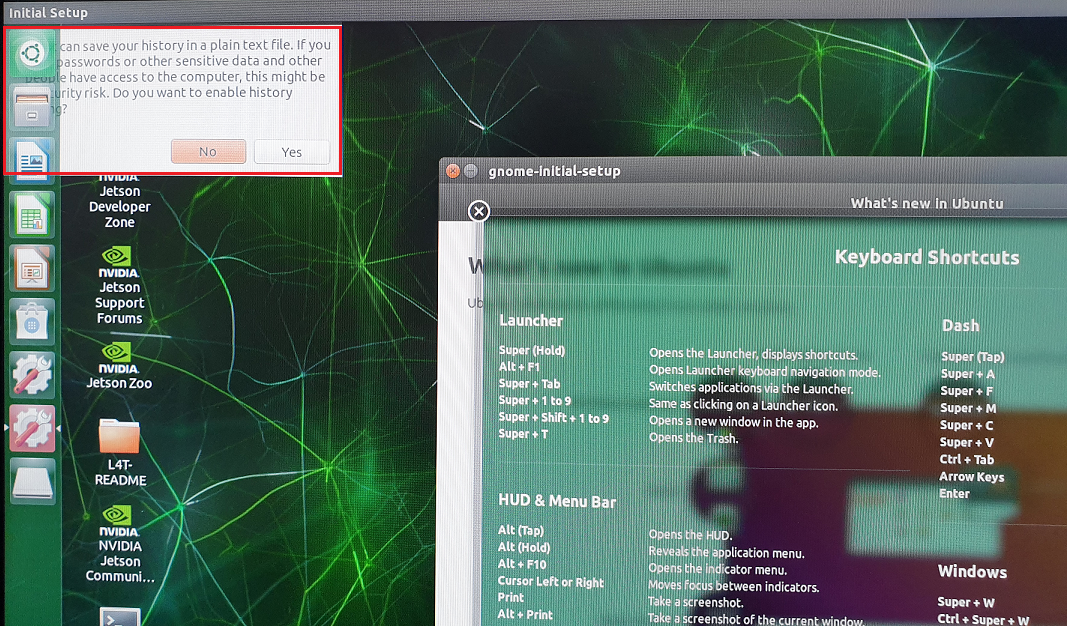Click the 'Super + 1 to 9' shortcut entry
The image size is (1067, 626).
pyautogui.click(x=535, y=401)
